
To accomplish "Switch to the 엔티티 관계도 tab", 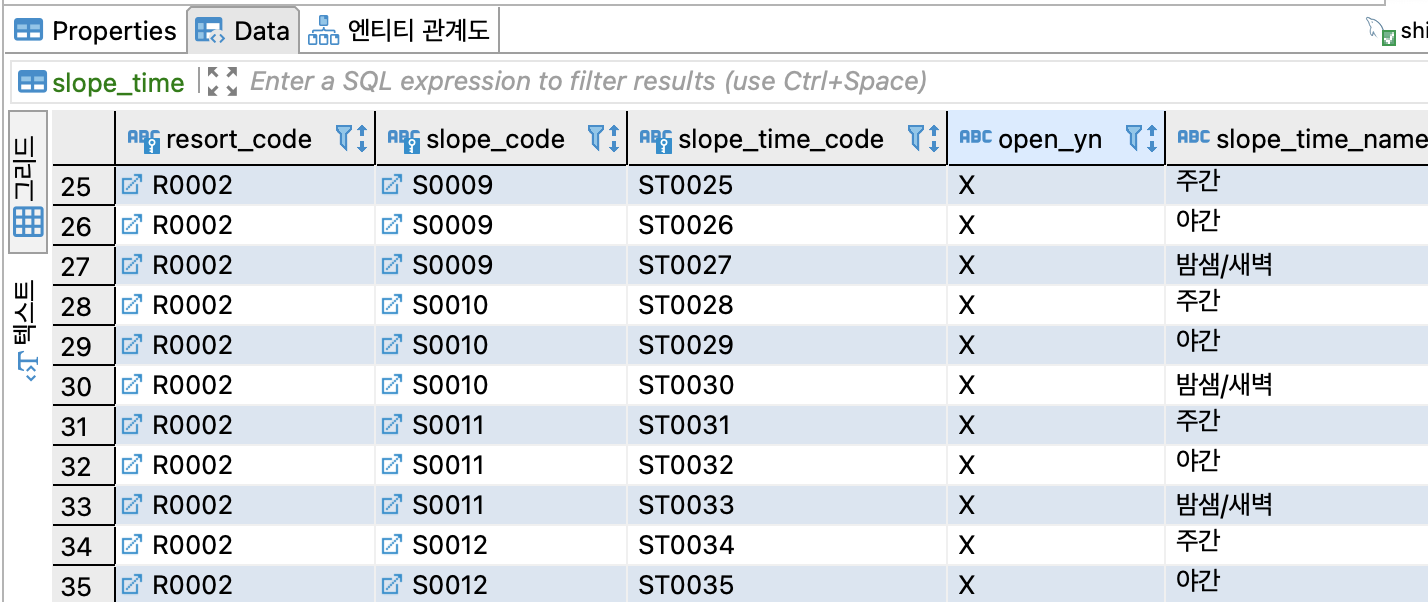I will click(400, 31).
